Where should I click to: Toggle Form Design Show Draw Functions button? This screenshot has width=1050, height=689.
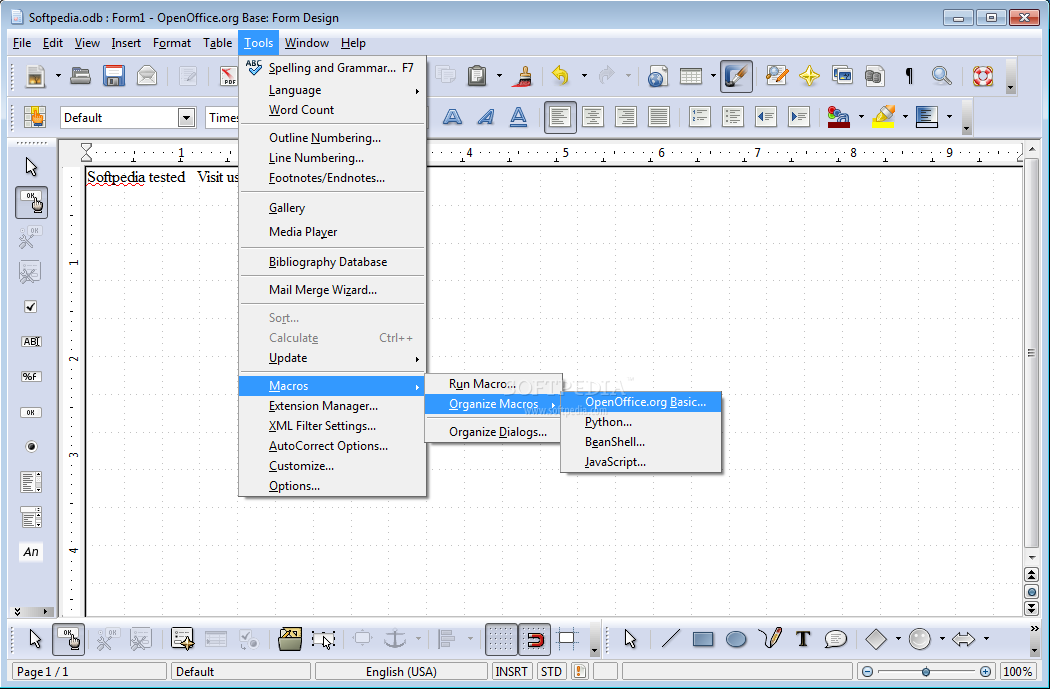(736, 76)
